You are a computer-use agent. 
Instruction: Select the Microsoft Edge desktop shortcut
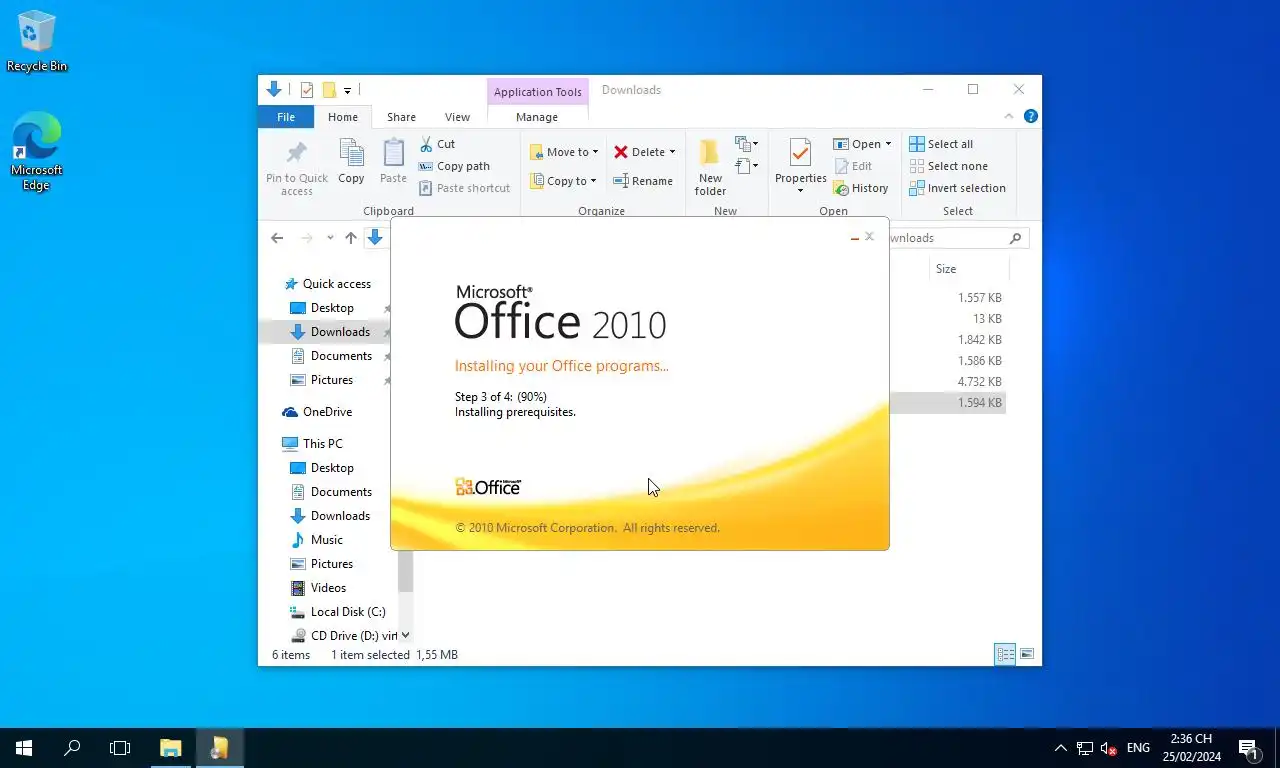(37, 152)
